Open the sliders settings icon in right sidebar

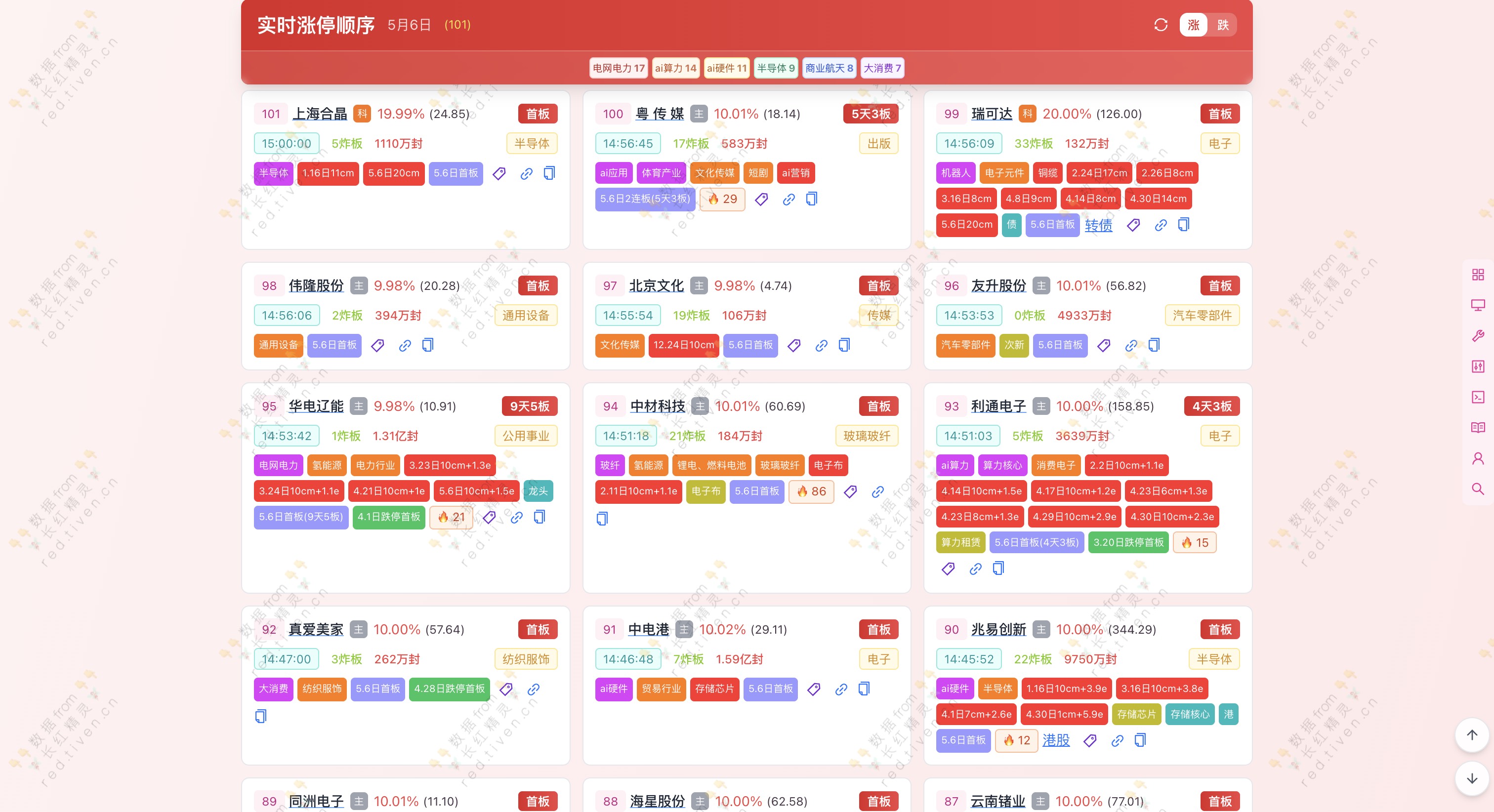[x=1478, y=366]
